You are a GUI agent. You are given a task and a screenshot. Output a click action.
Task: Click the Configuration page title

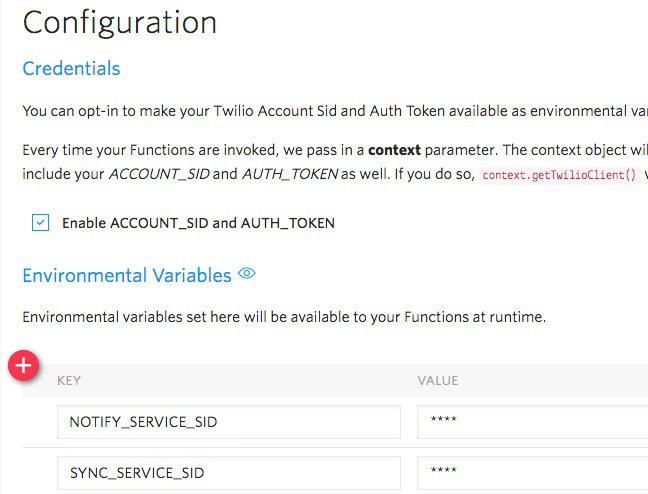pyautogui.click(x=119, y=23)
